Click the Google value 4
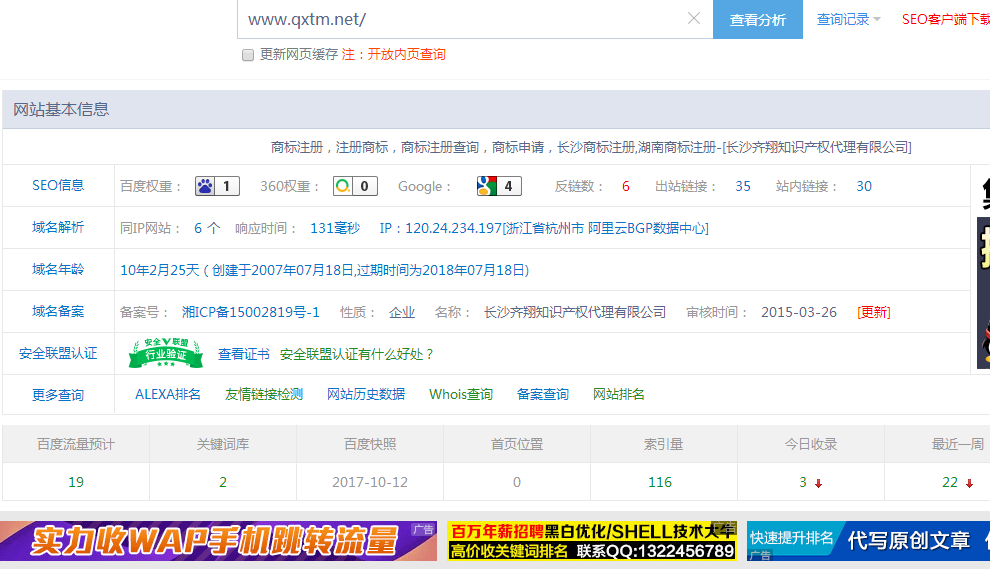The image size is (990, 569). 508,186
